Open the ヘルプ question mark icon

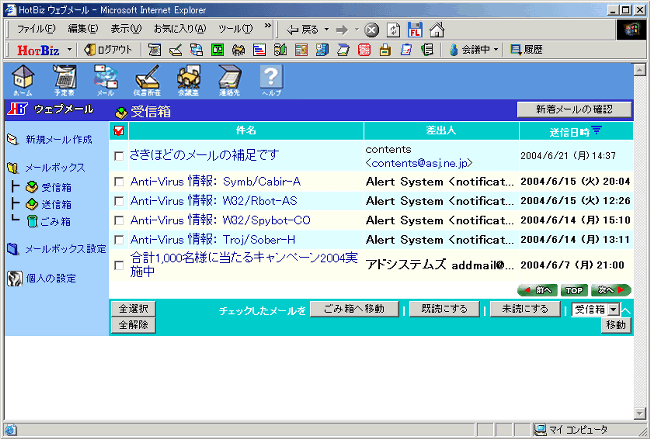pos(271,80)
